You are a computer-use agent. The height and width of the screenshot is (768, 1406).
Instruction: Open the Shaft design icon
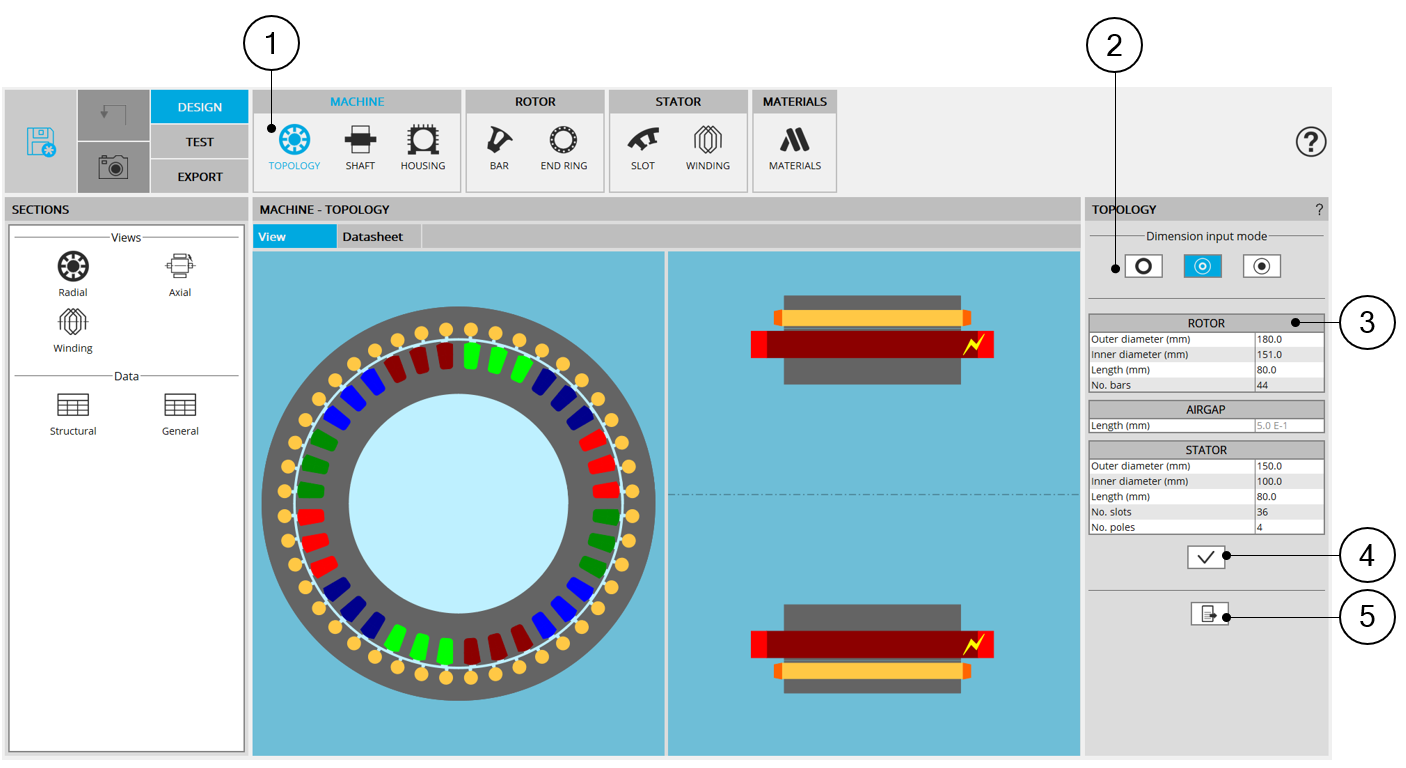[x=360, y=146]
